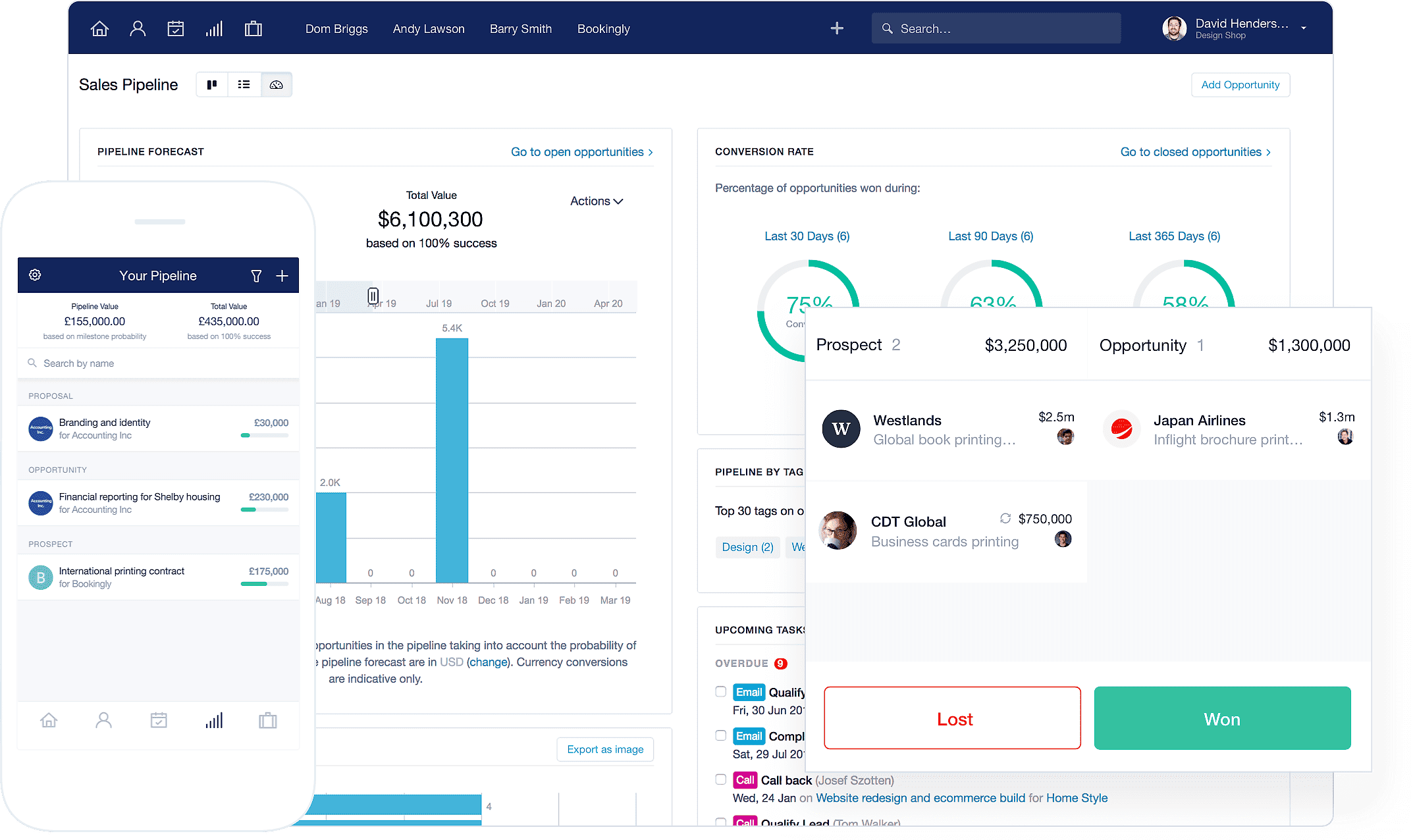1413x840 pixels.
Task: Click Export as image button
Action: 605,750
